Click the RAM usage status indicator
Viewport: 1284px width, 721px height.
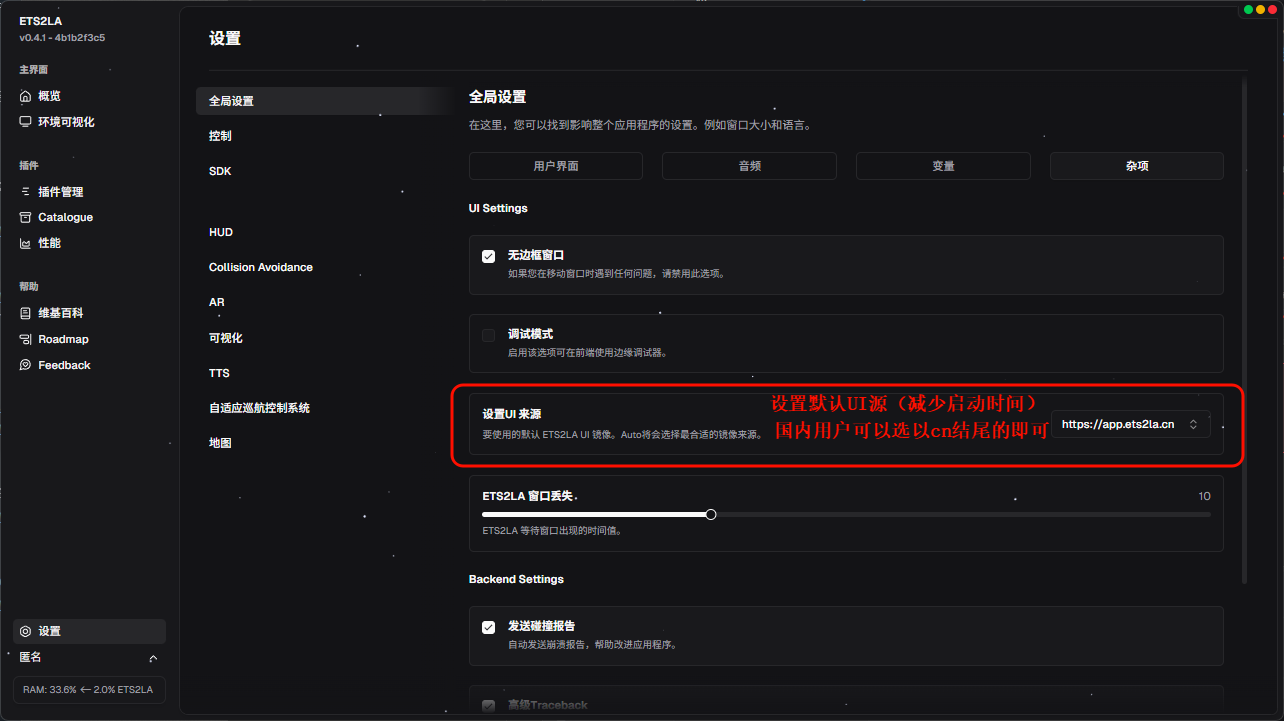coord(89,690)
